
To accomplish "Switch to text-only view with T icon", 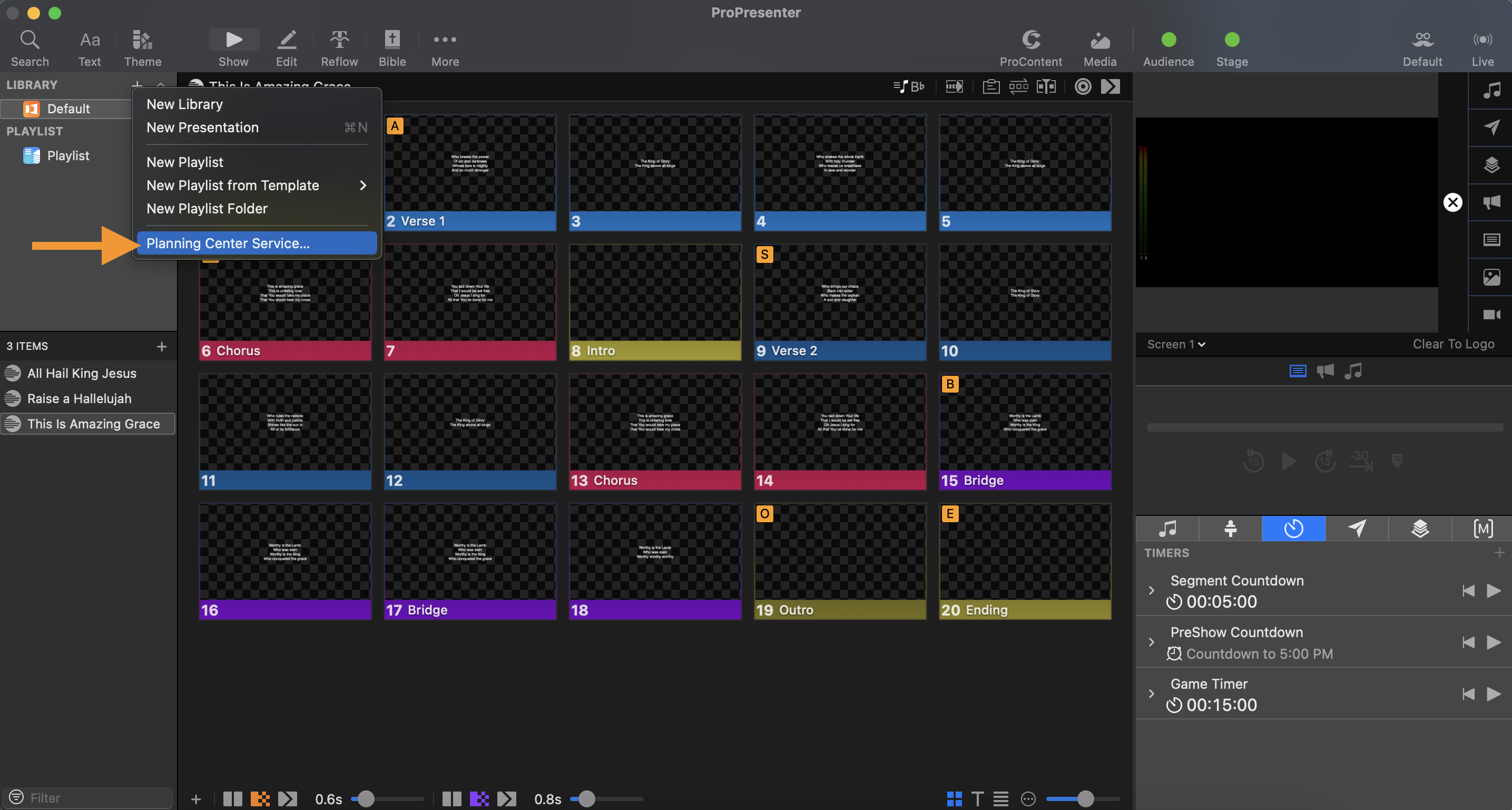I will pos(977,799).
